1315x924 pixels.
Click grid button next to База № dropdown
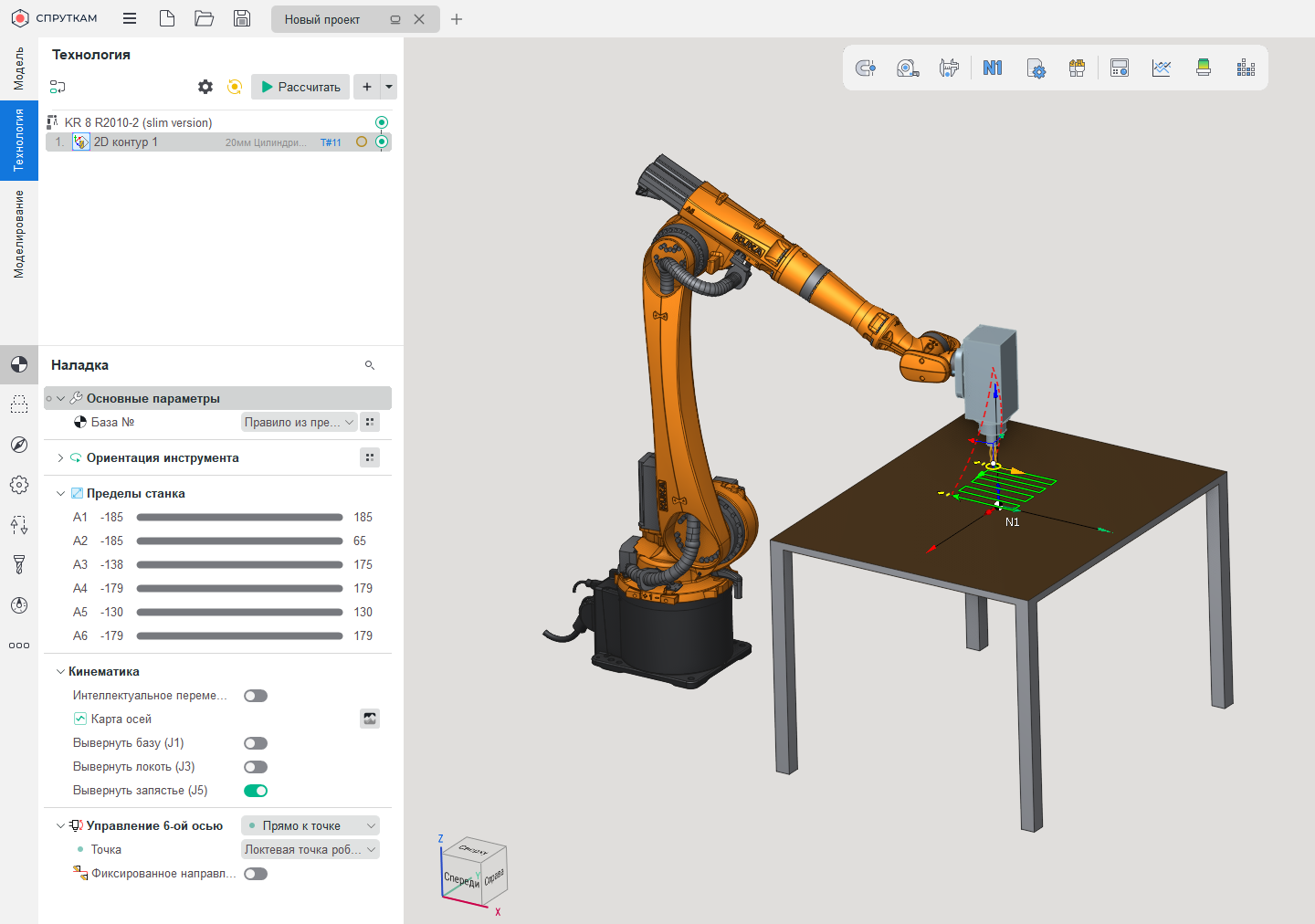(x=370, y=422)
